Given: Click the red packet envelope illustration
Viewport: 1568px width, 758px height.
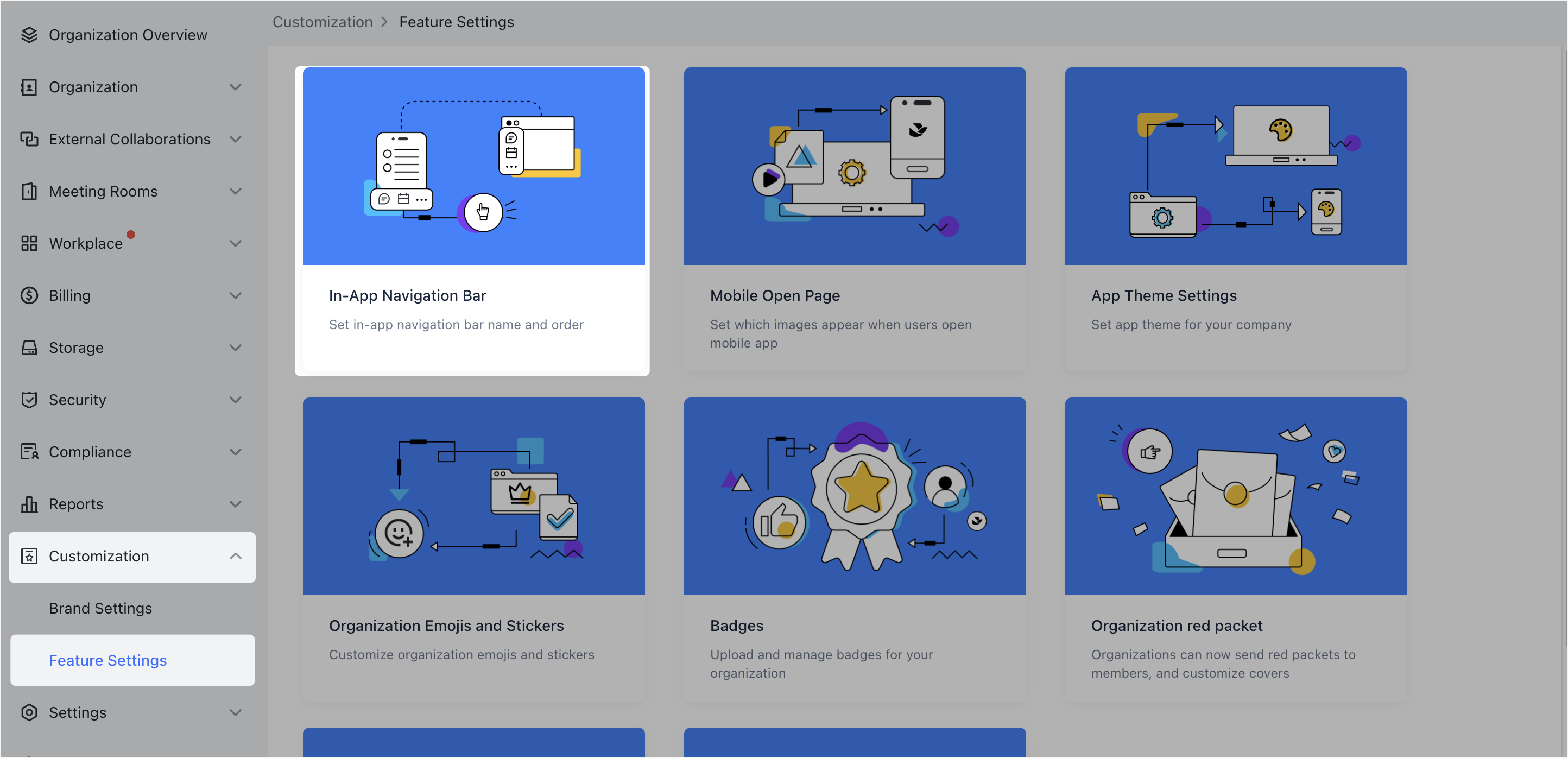Looking at the screenshot, I should pos(1236,496).
